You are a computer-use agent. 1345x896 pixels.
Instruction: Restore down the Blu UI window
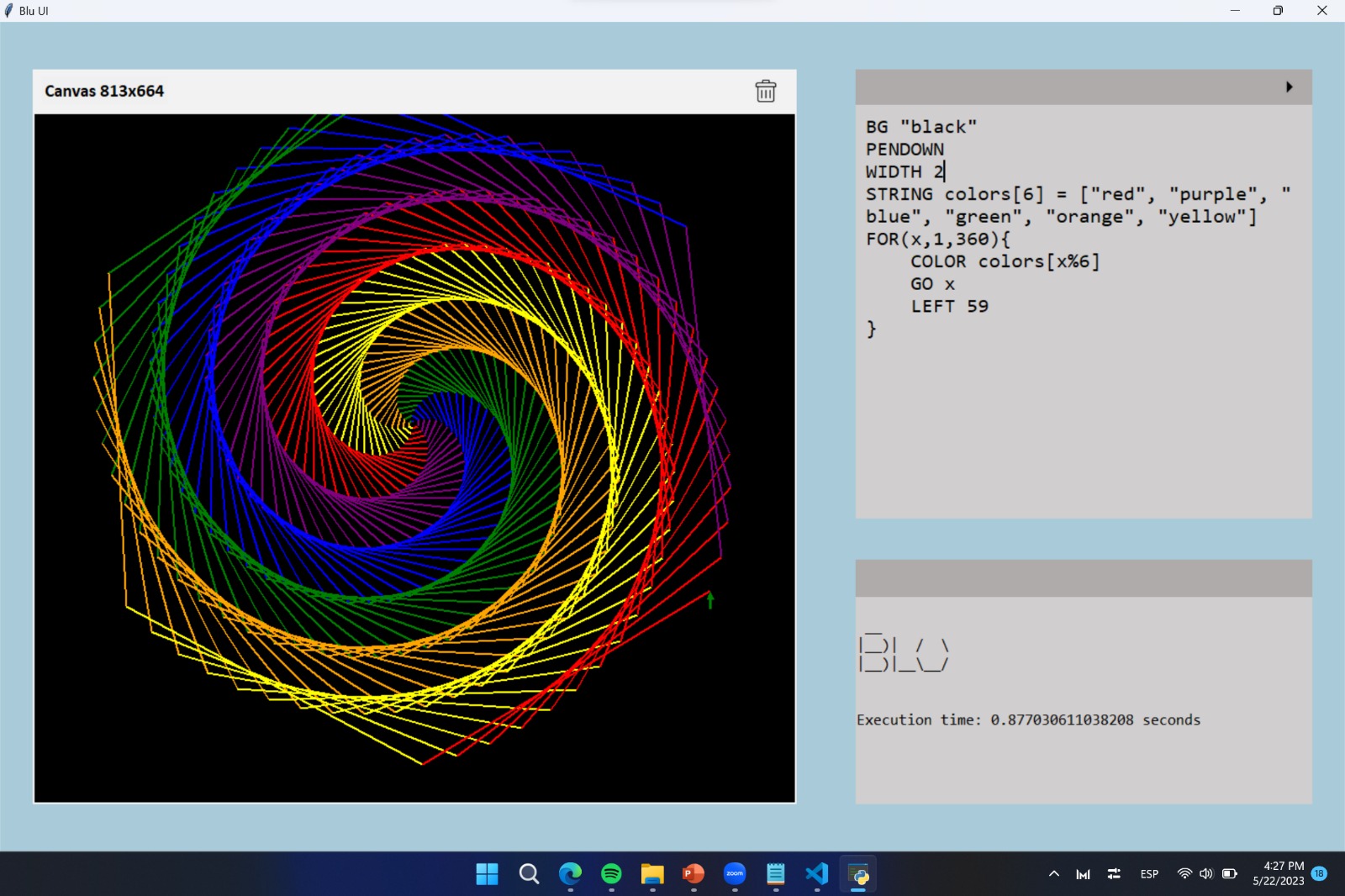point(1278,11)
